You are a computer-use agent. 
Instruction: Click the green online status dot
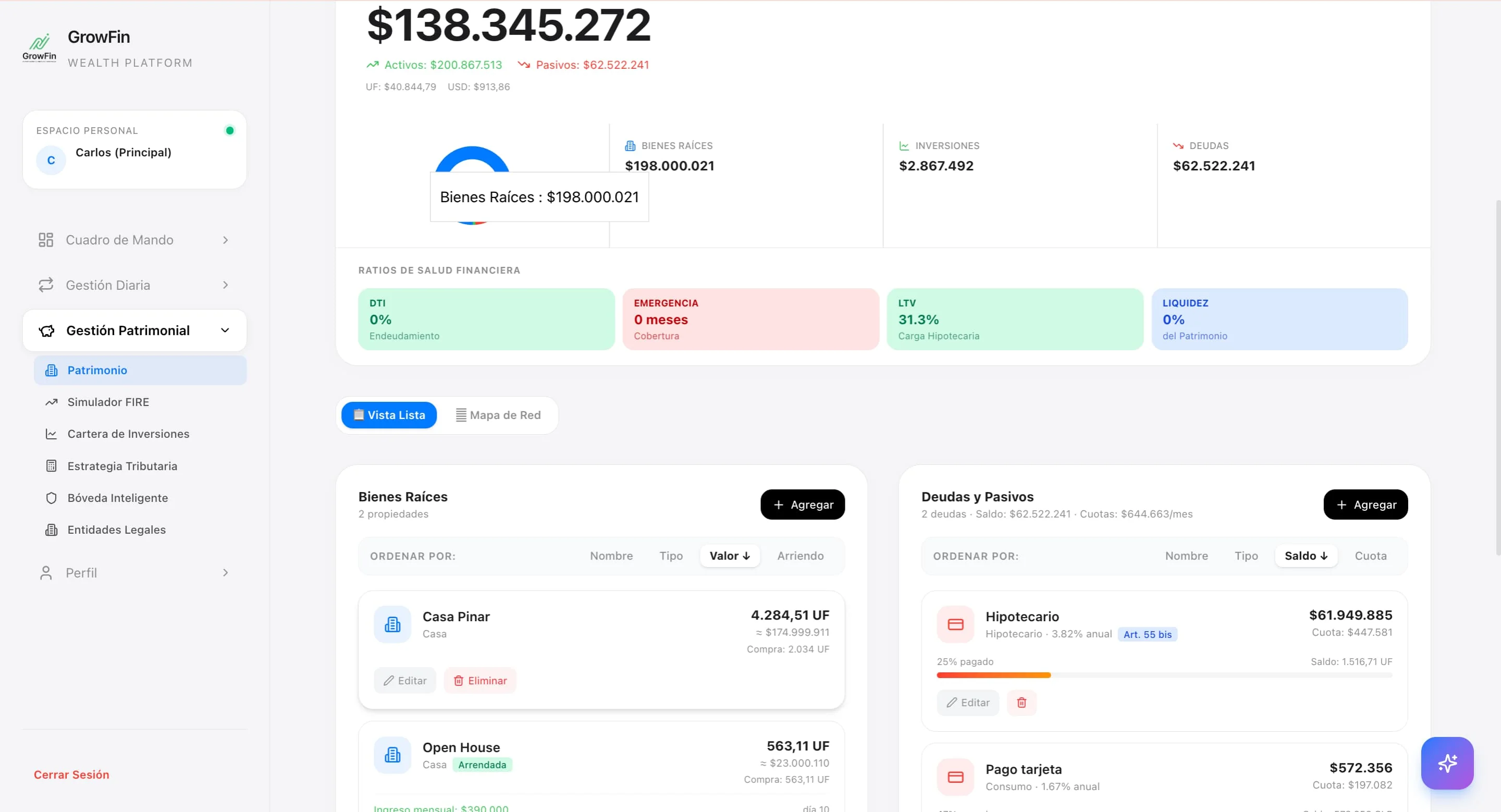pos(229,130)
